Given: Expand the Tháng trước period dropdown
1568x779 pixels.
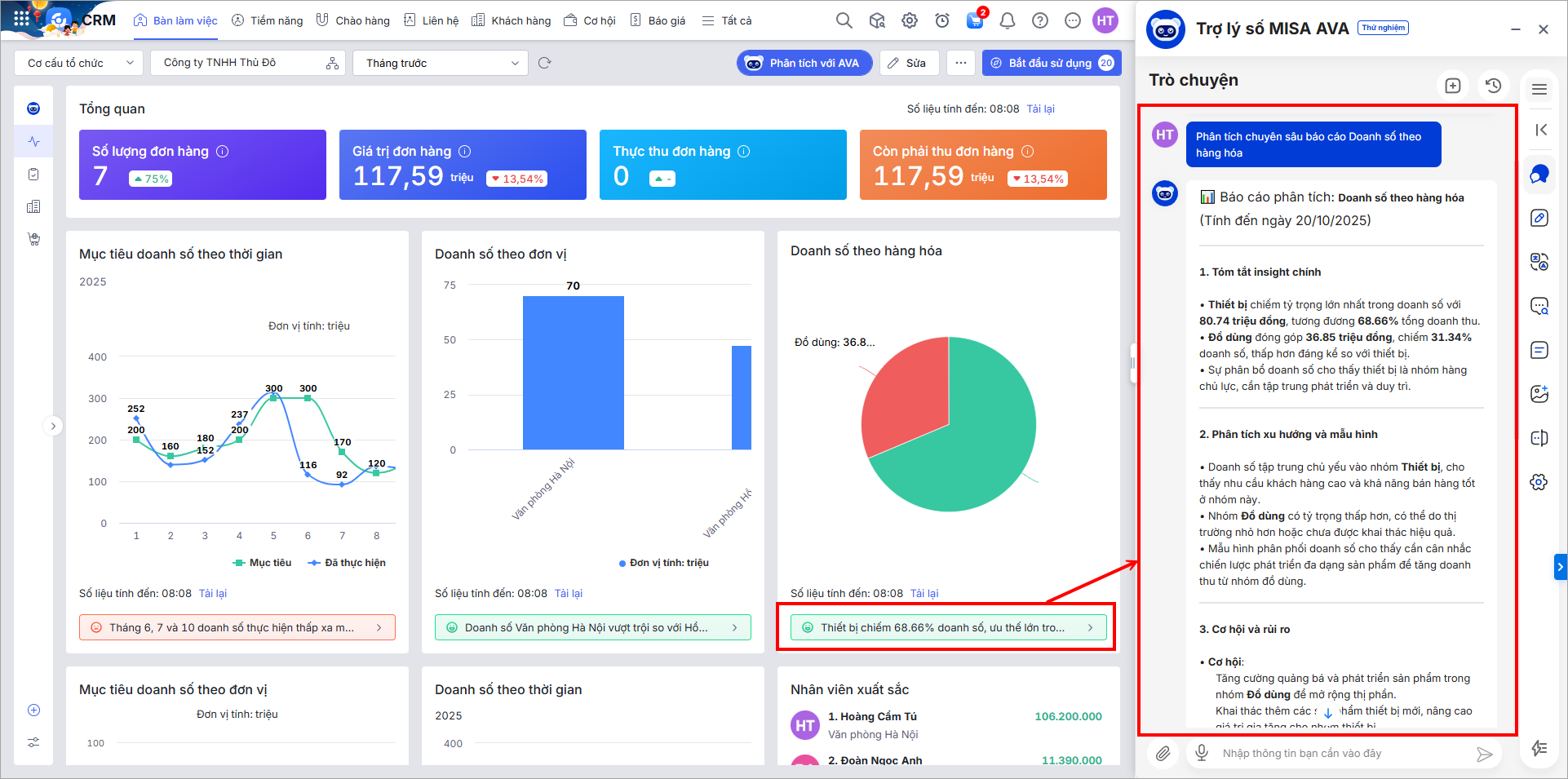Looking at the screenshot, I should (441, 63).
